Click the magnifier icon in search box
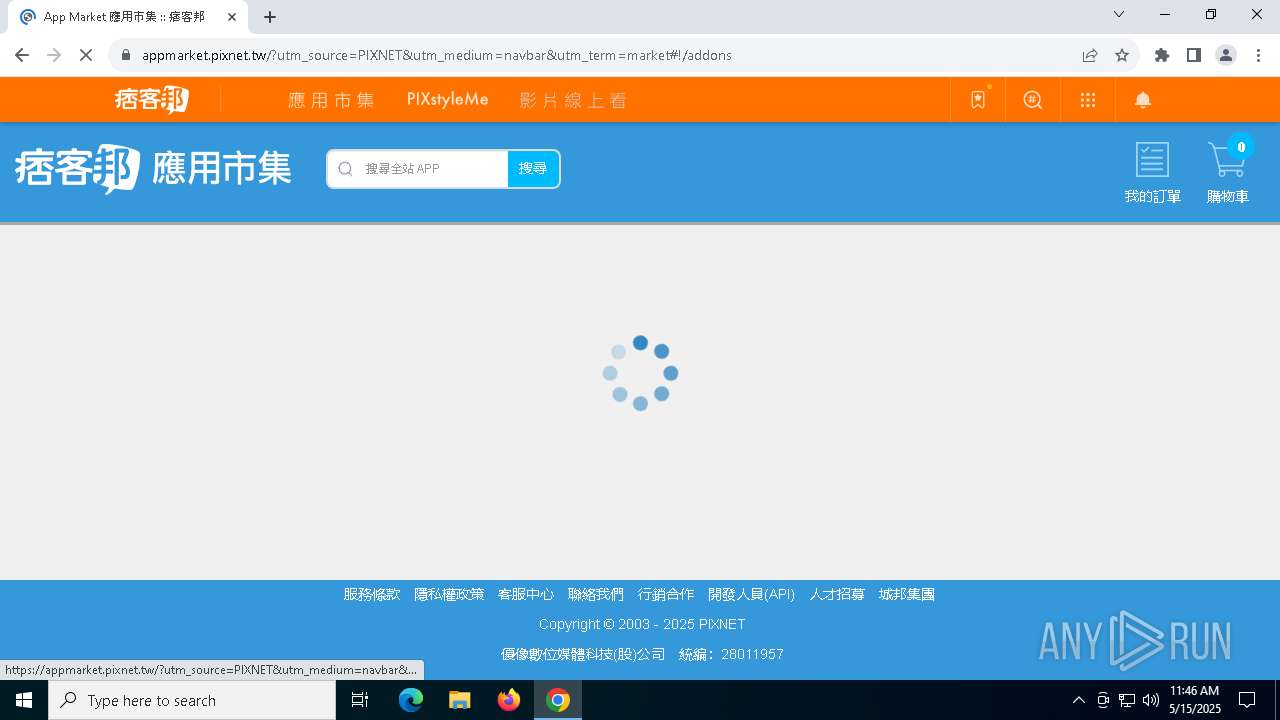This screenshot has width=1280, height=720. (345, 169)
